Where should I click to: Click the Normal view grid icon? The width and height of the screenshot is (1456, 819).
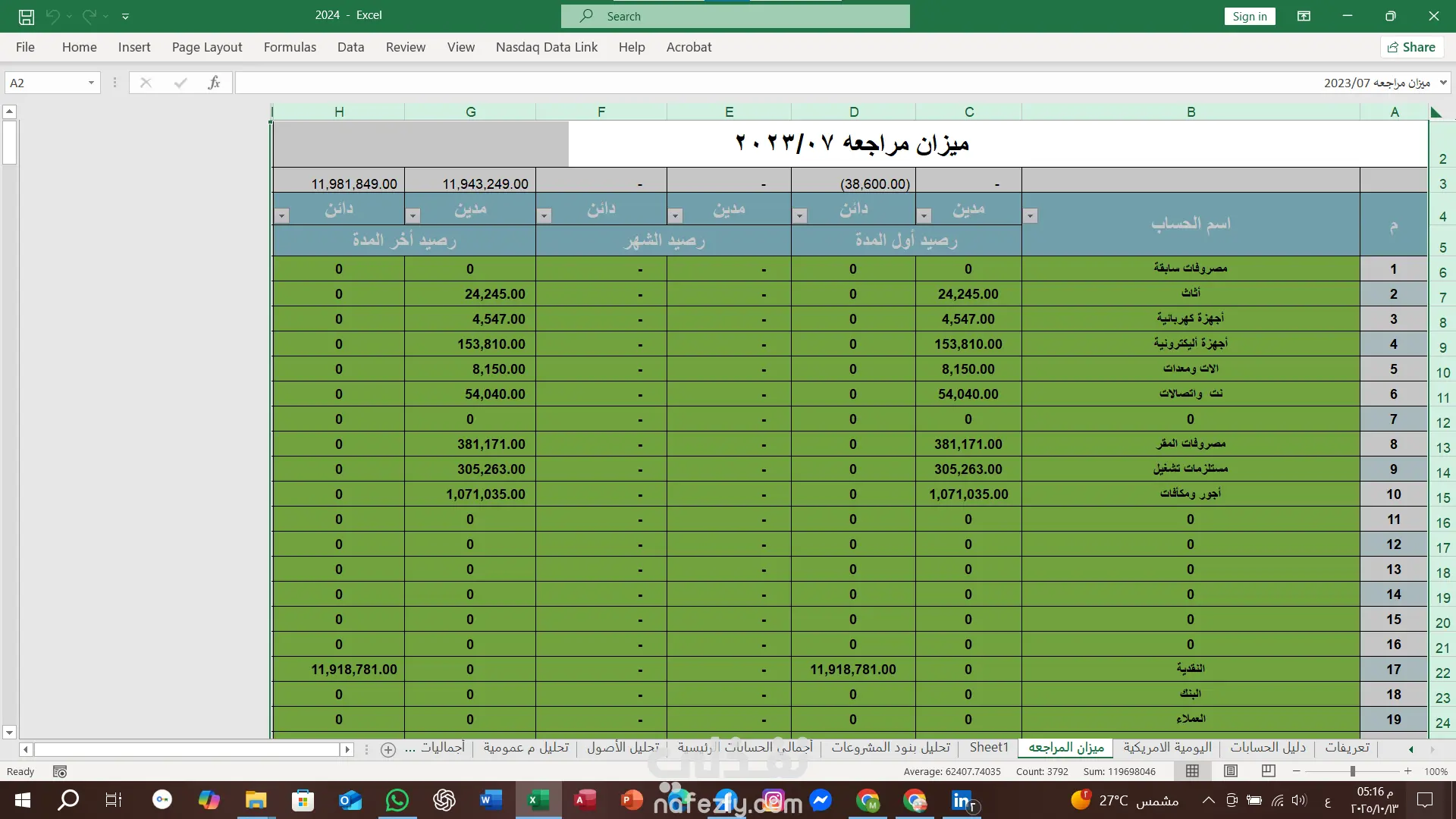(1192, 771)
